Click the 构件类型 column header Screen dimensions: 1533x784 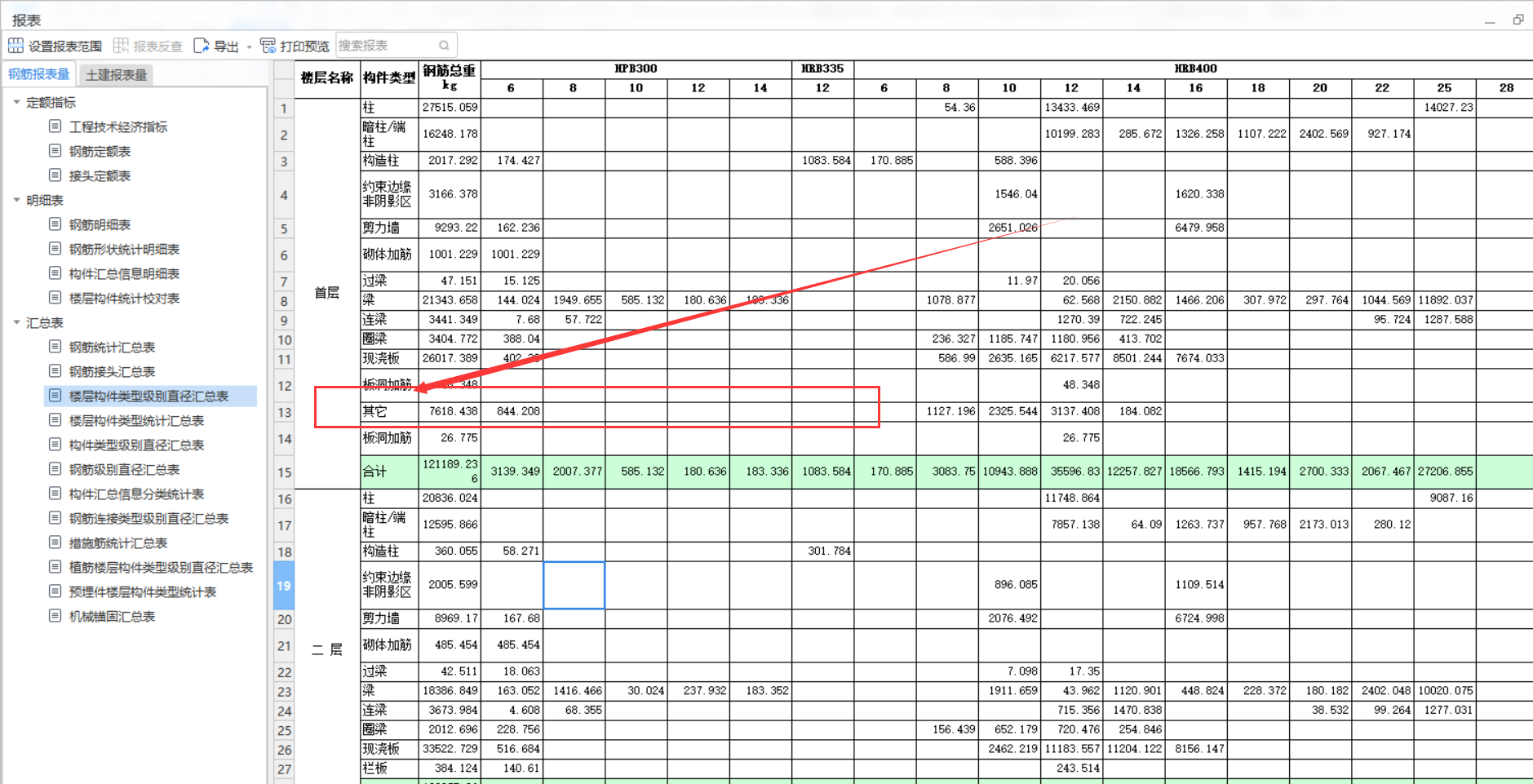pyautogui.click(x=389, y=78)
